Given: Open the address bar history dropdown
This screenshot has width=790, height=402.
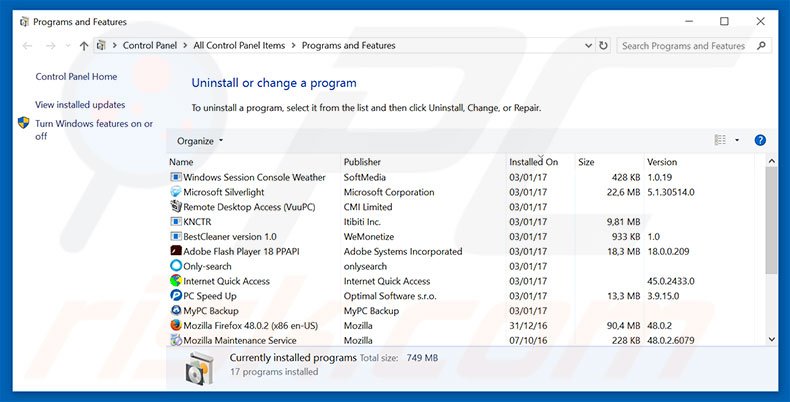Looking at the screenshot, I should click(x=588, y=46).
